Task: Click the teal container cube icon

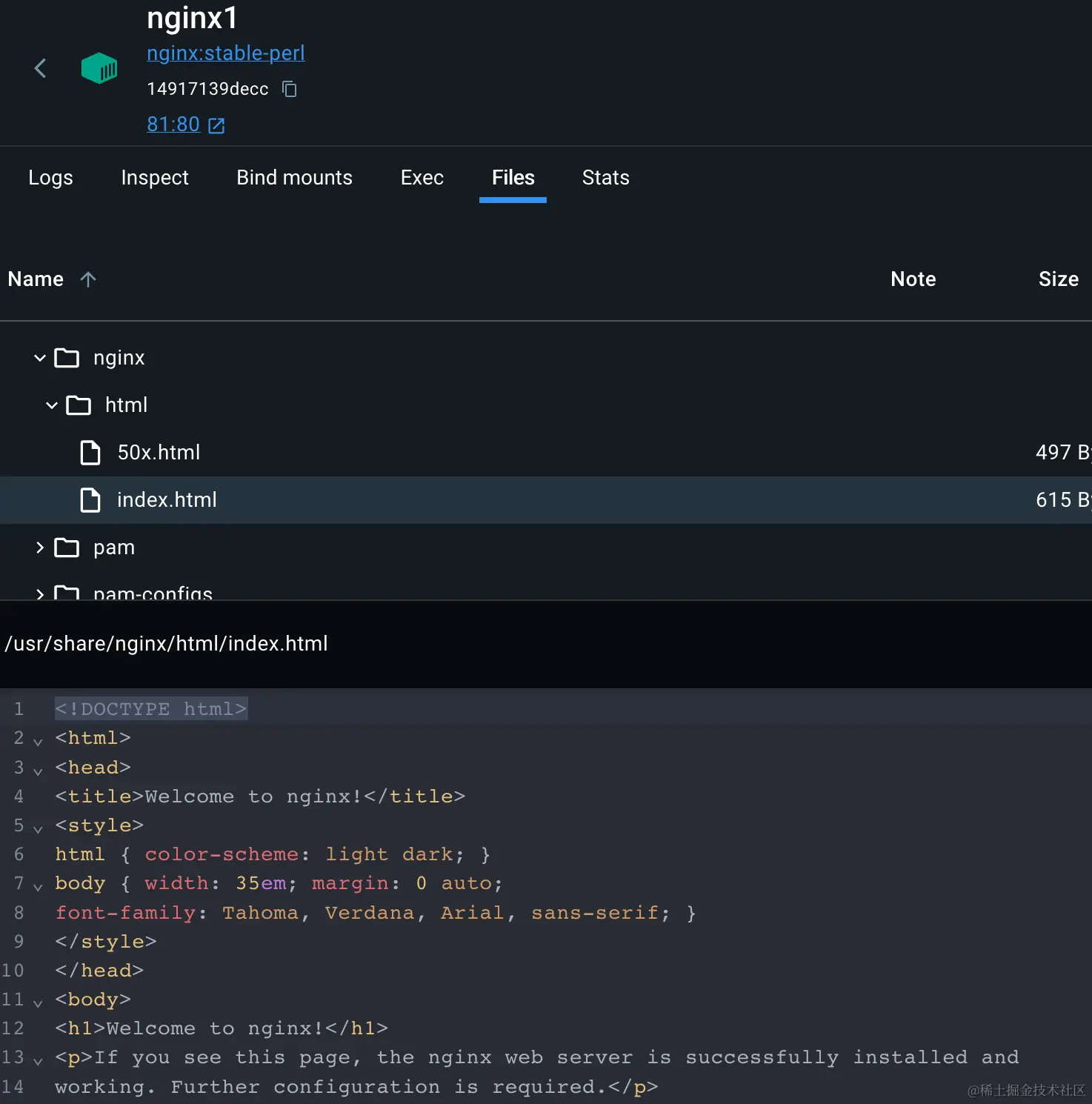Action: pos(99,68)
